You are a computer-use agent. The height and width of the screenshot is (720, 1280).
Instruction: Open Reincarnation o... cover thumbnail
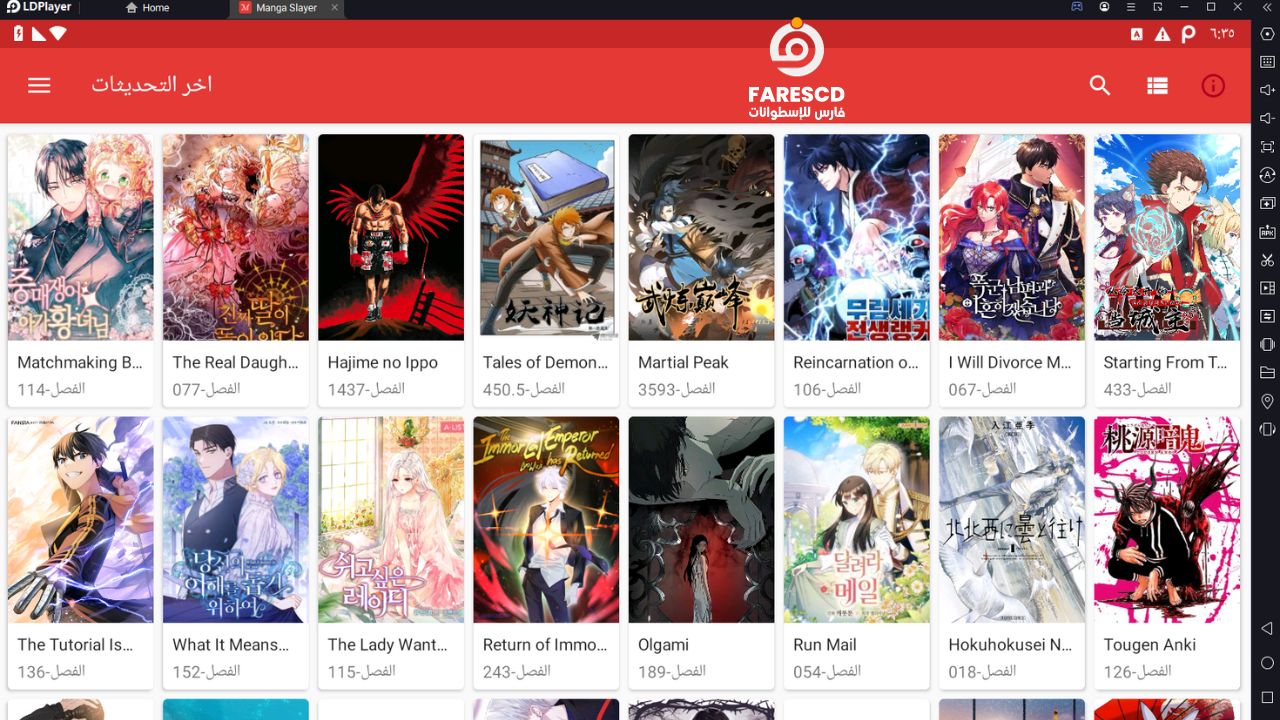[857, 237]
